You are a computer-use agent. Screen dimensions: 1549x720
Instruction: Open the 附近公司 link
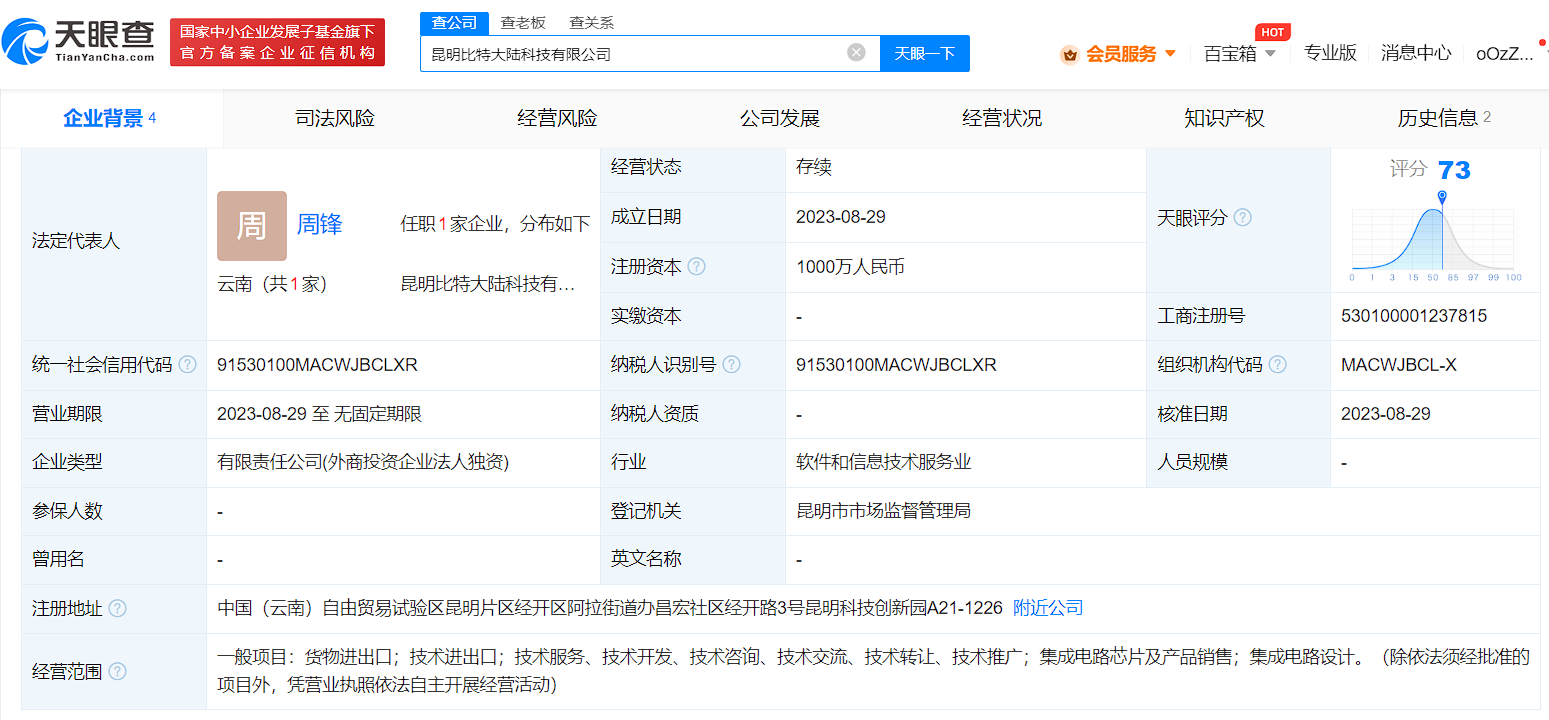(1048, 608)
